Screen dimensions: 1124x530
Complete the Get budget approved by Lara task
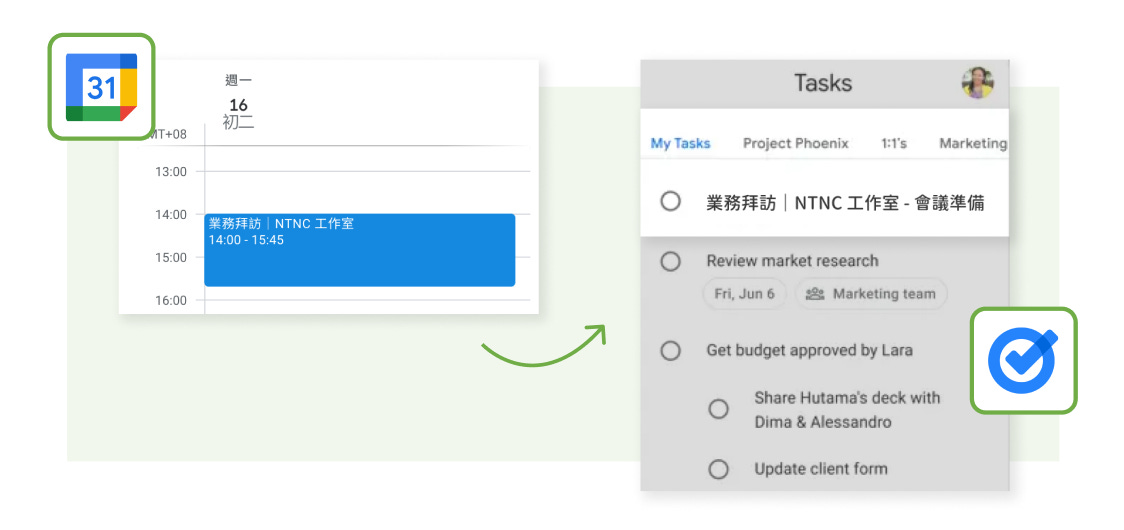[x=670, y=351]
